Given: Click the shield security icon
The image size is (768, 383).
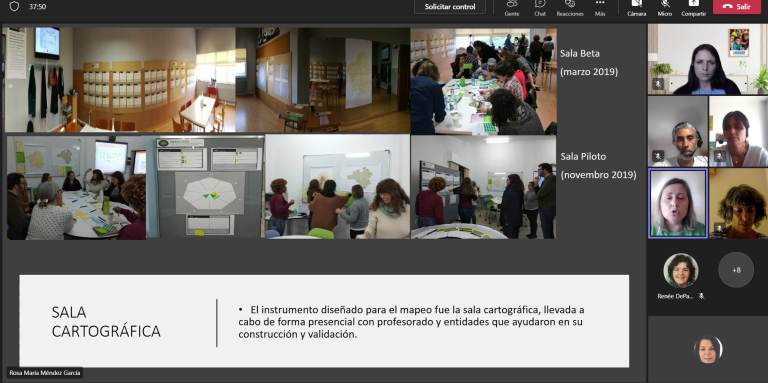Looking at the screenshot, I should pyautogui.click(x=14, y=6).
